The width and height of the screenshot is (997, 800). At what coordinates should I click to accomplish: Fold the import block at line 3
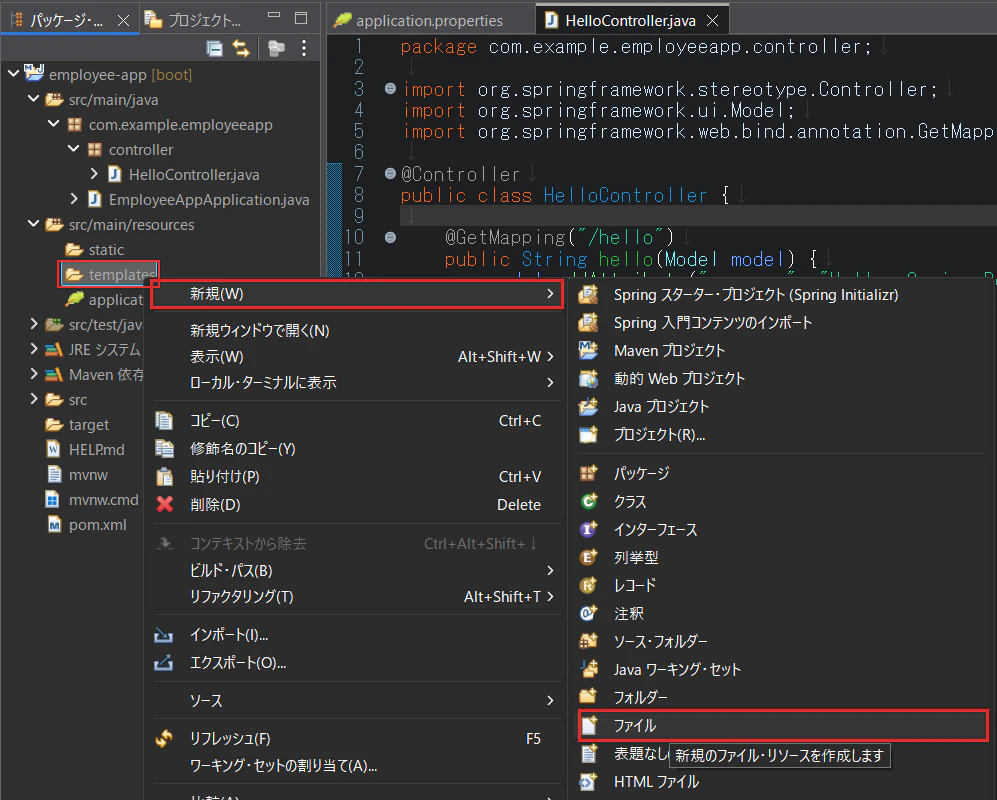(x=390, y=88)
